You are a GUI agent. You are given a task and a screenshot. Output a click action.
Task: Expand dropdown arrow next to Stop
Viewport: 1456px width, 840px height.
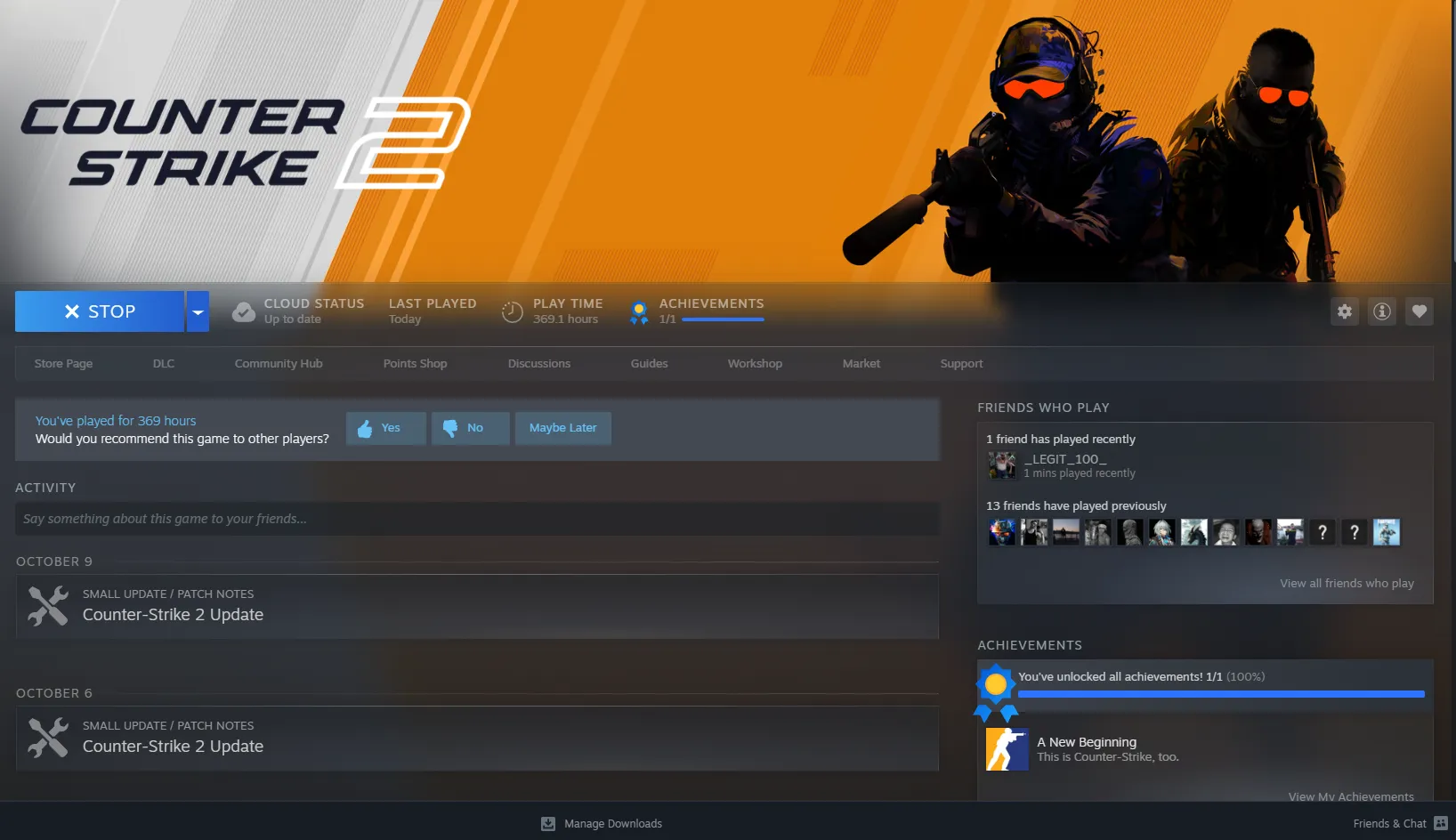198,311
